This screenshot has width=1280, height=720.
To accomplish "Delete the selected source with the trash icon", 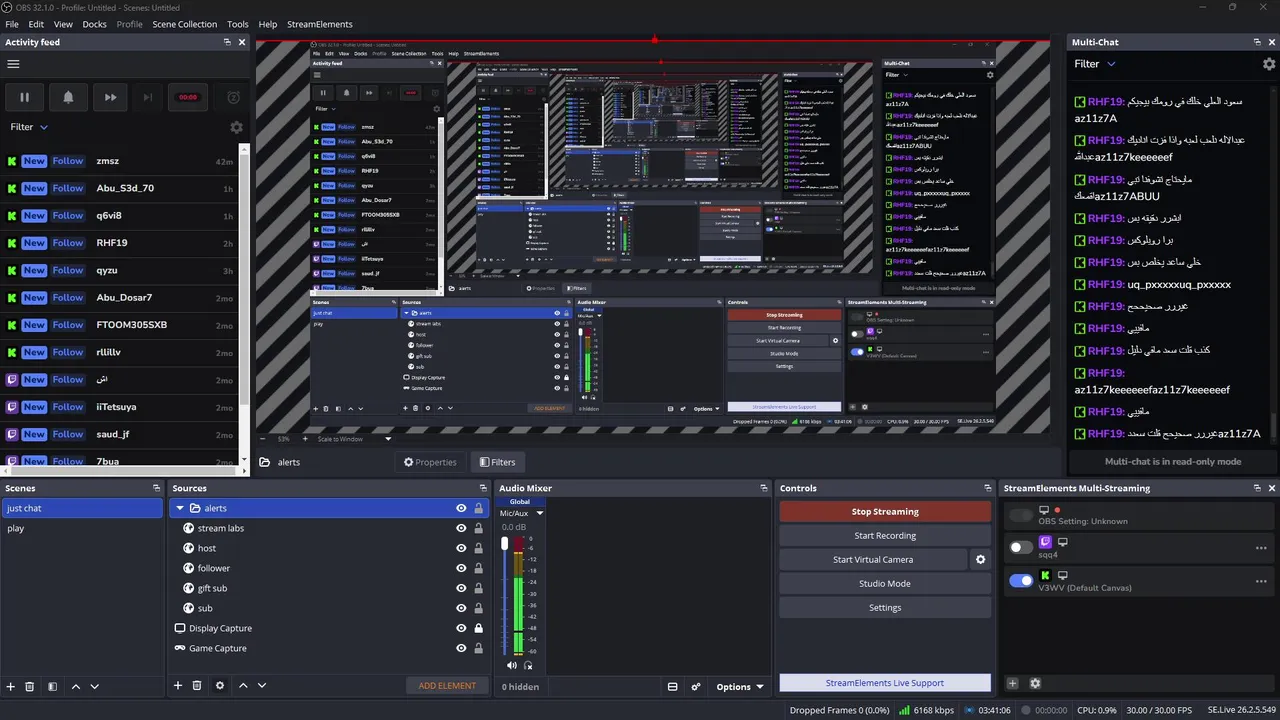I will click(x=197, y=685).
